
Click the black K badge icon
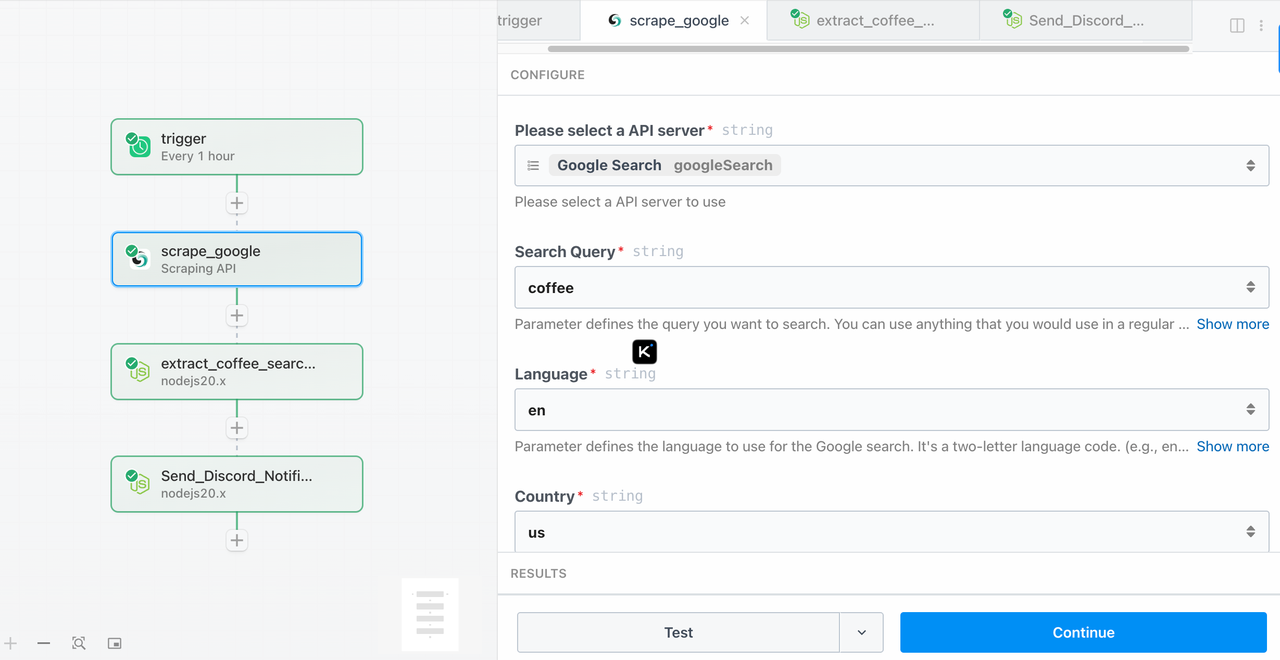tap(645, 352)
